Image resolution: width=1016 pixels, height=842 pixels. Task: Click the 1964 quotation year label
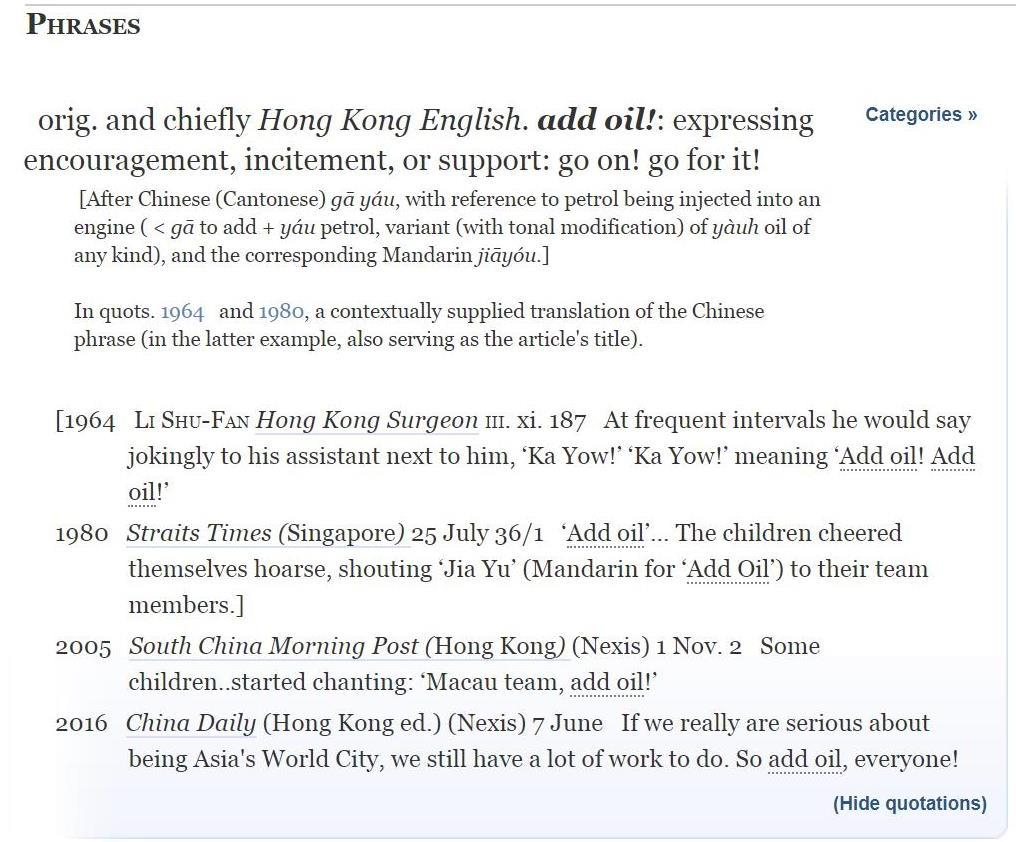click(x=92, y=420)
